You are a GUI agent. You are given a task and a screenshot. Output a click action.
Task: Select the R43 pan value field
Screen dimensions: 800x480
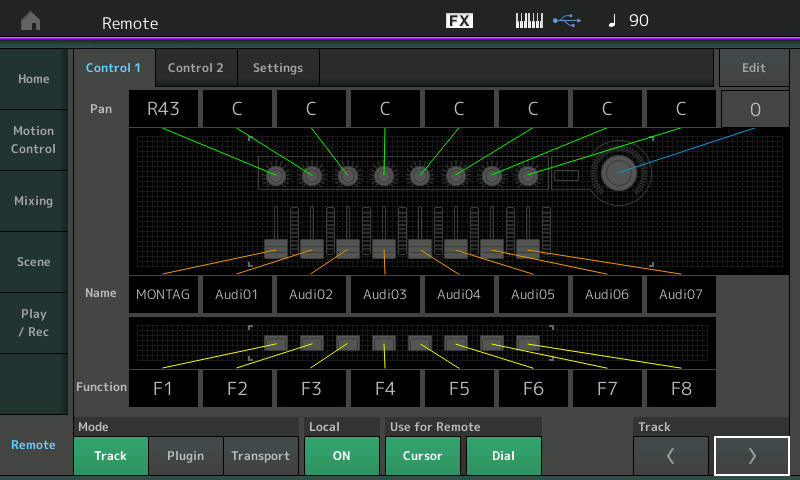pyautogui.click(x=163, y=109)
